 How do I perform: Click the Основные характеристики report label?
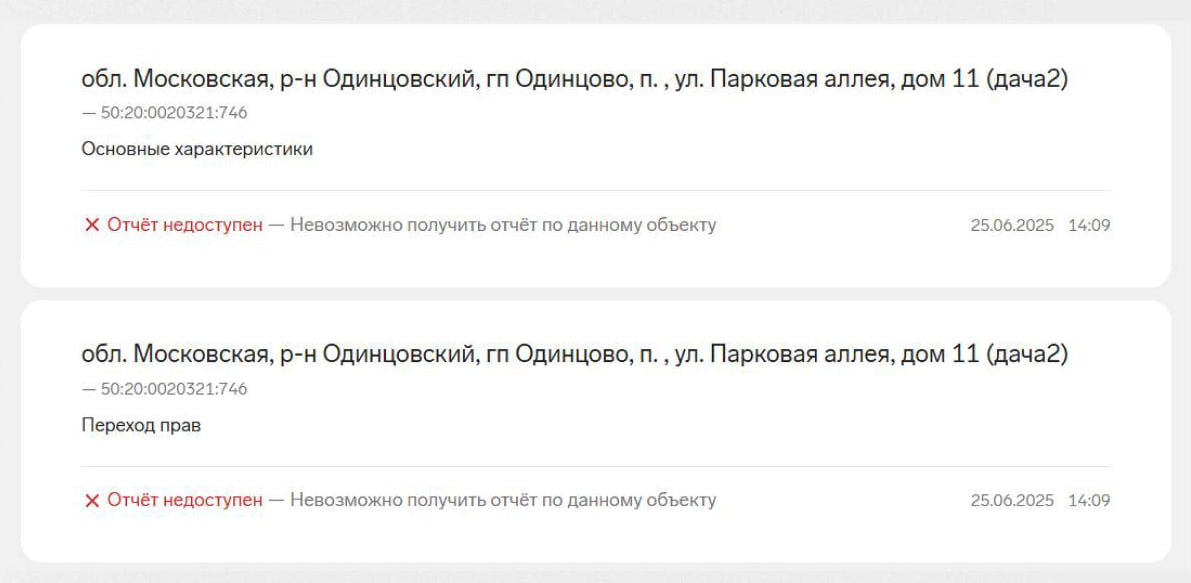197,149
